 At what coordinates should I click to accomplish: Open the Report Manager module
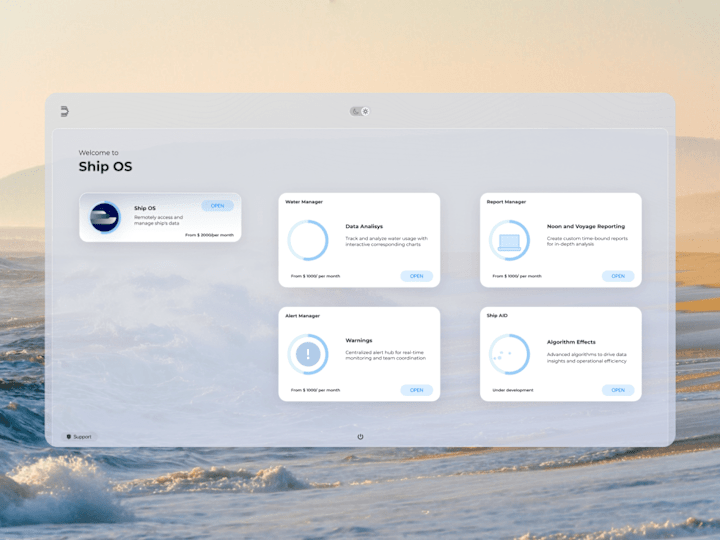pos(618,276)
